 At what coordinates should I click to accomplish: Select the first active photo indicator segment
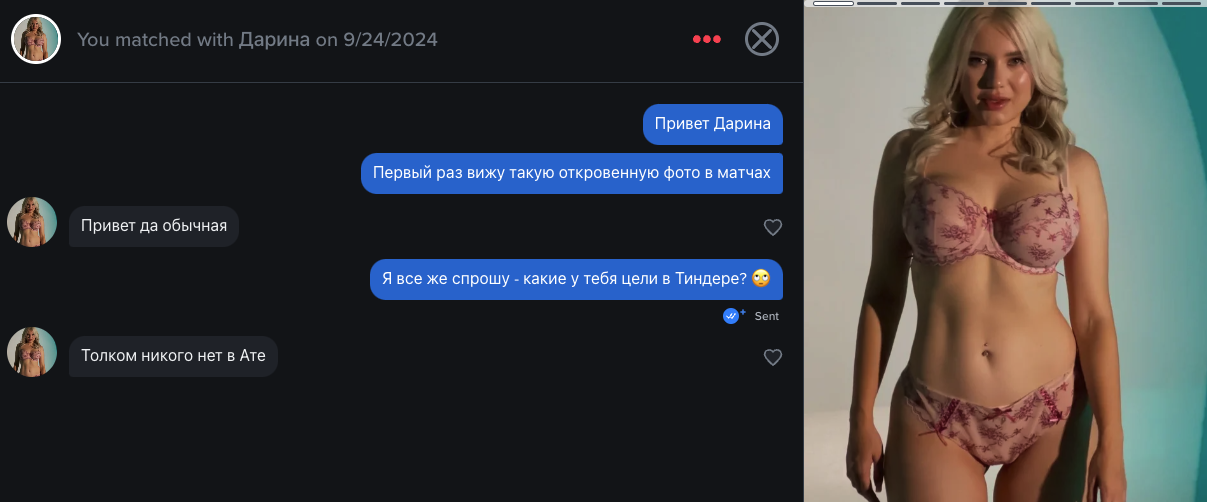(x=833, y=3)
